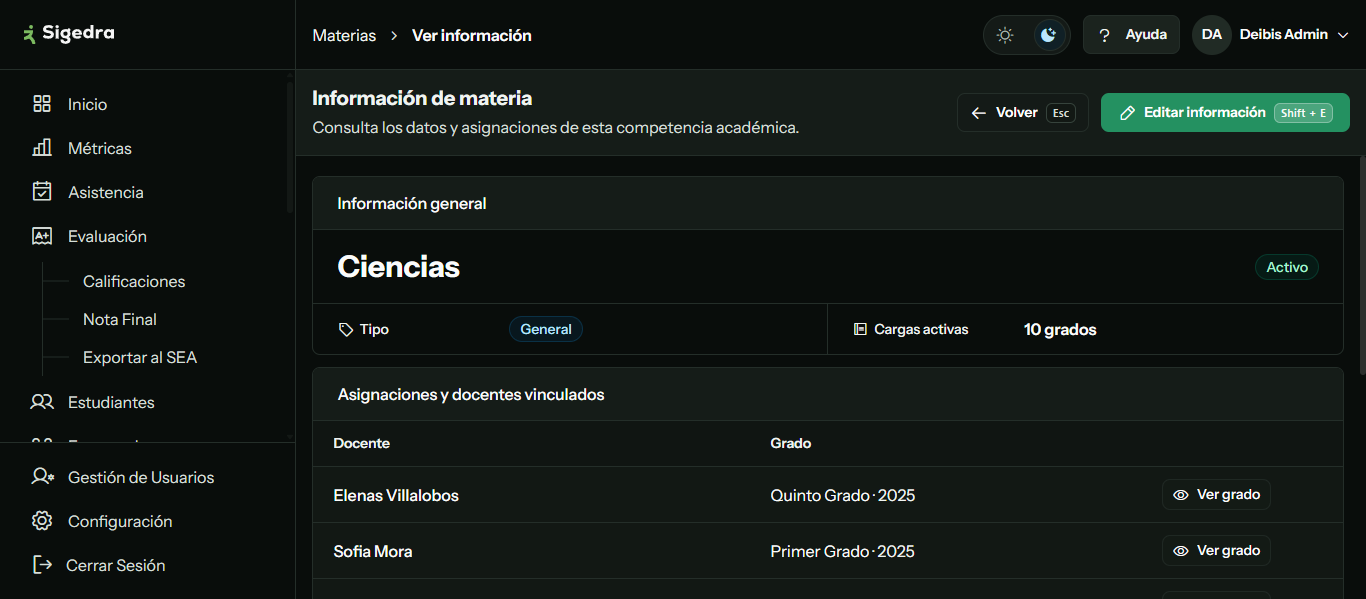Click the Materias breadcrumb link
The image size is (1366, 599).
tap(344, 35)
